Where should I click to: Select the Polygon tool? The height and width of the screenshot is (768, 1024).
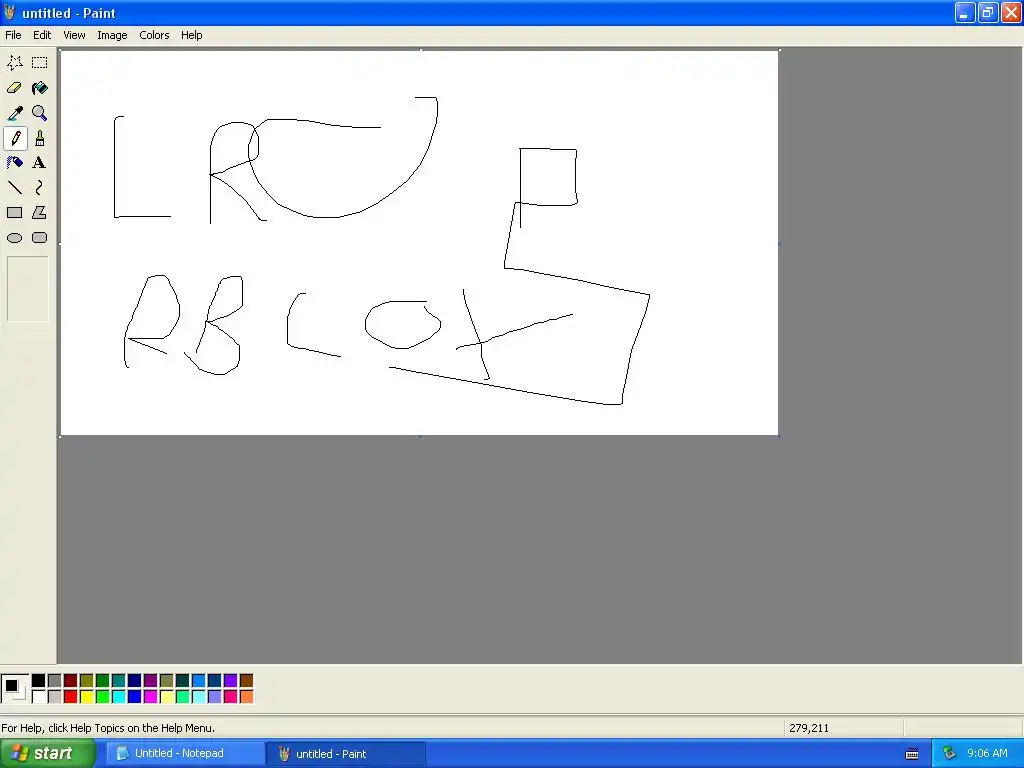pyautogui.click(x=40, y=213)
